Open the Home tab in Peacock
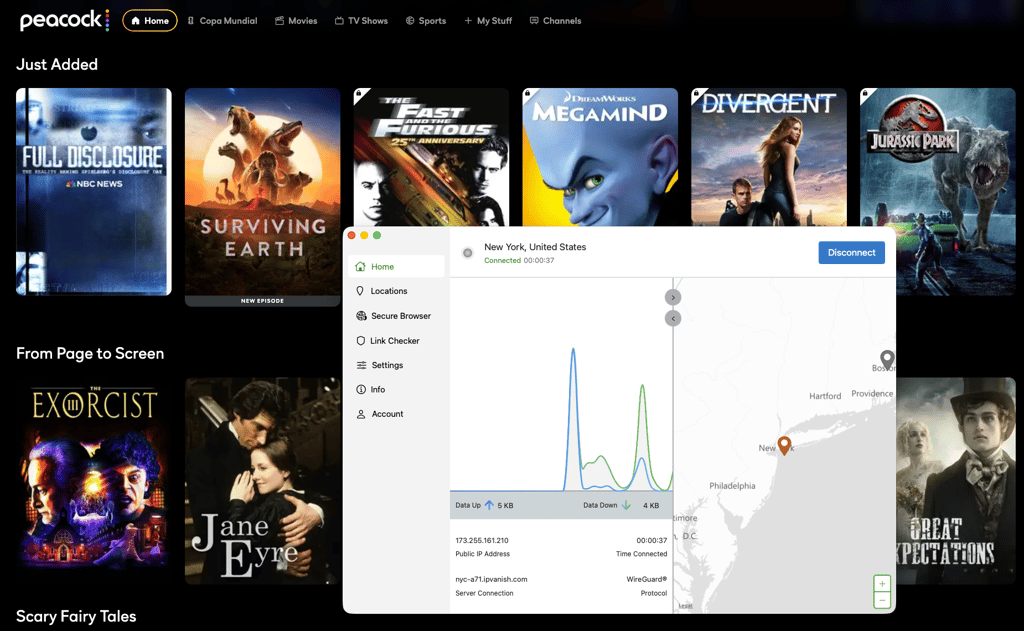Screen dimensions: 1024x631 (x=150, y=20)
